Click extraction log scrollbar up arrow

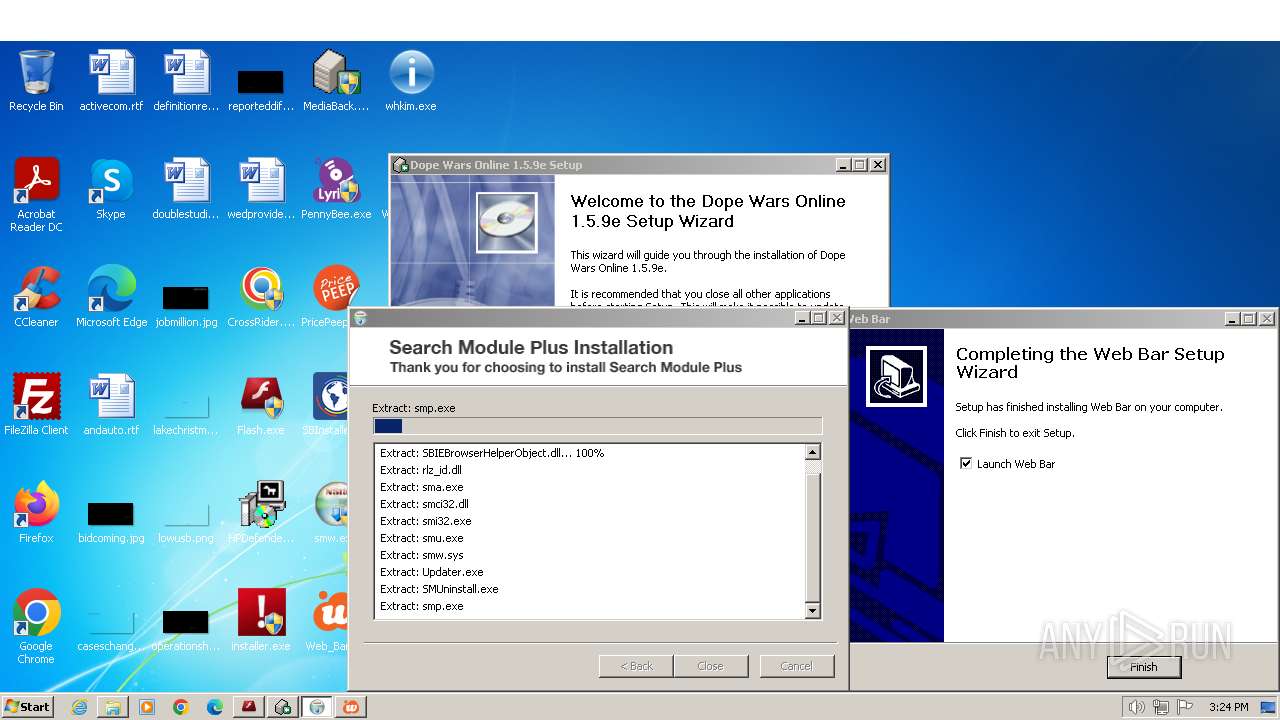[812, 453]
